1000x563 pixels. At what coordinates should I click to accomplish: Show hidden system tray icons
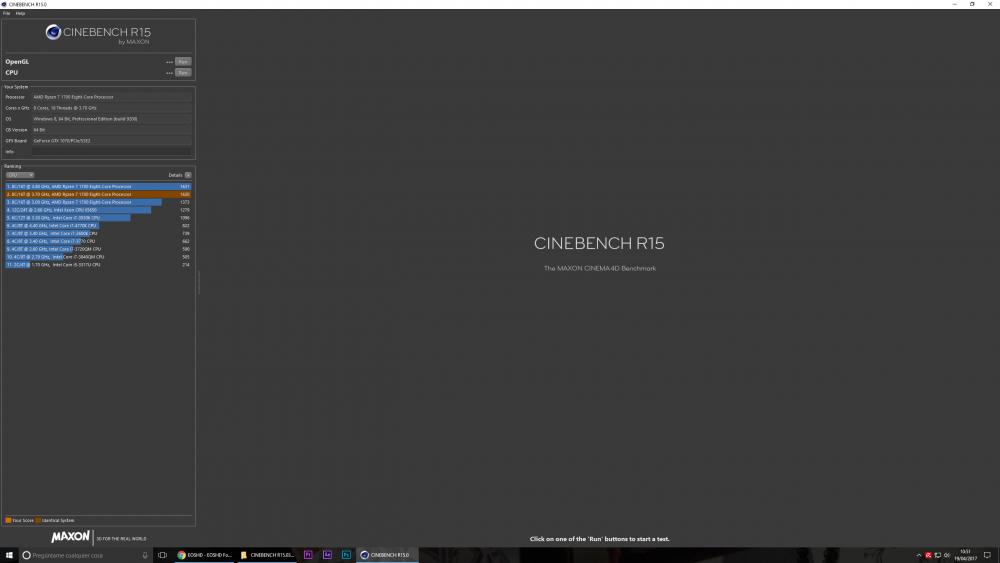coord(918,555)
